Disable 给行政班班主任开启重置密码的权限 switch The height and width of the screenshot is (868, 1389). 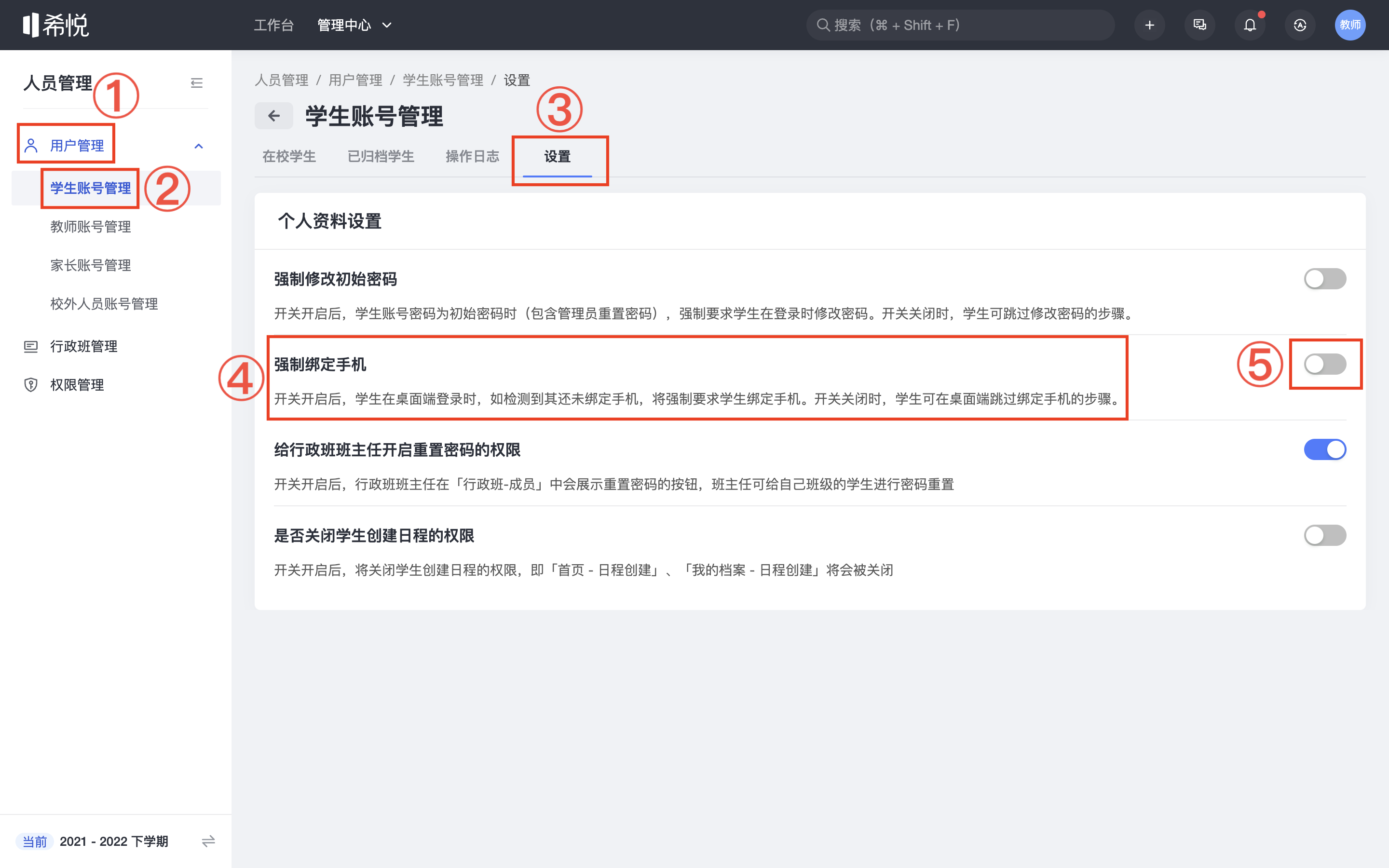click(1325, 449)
